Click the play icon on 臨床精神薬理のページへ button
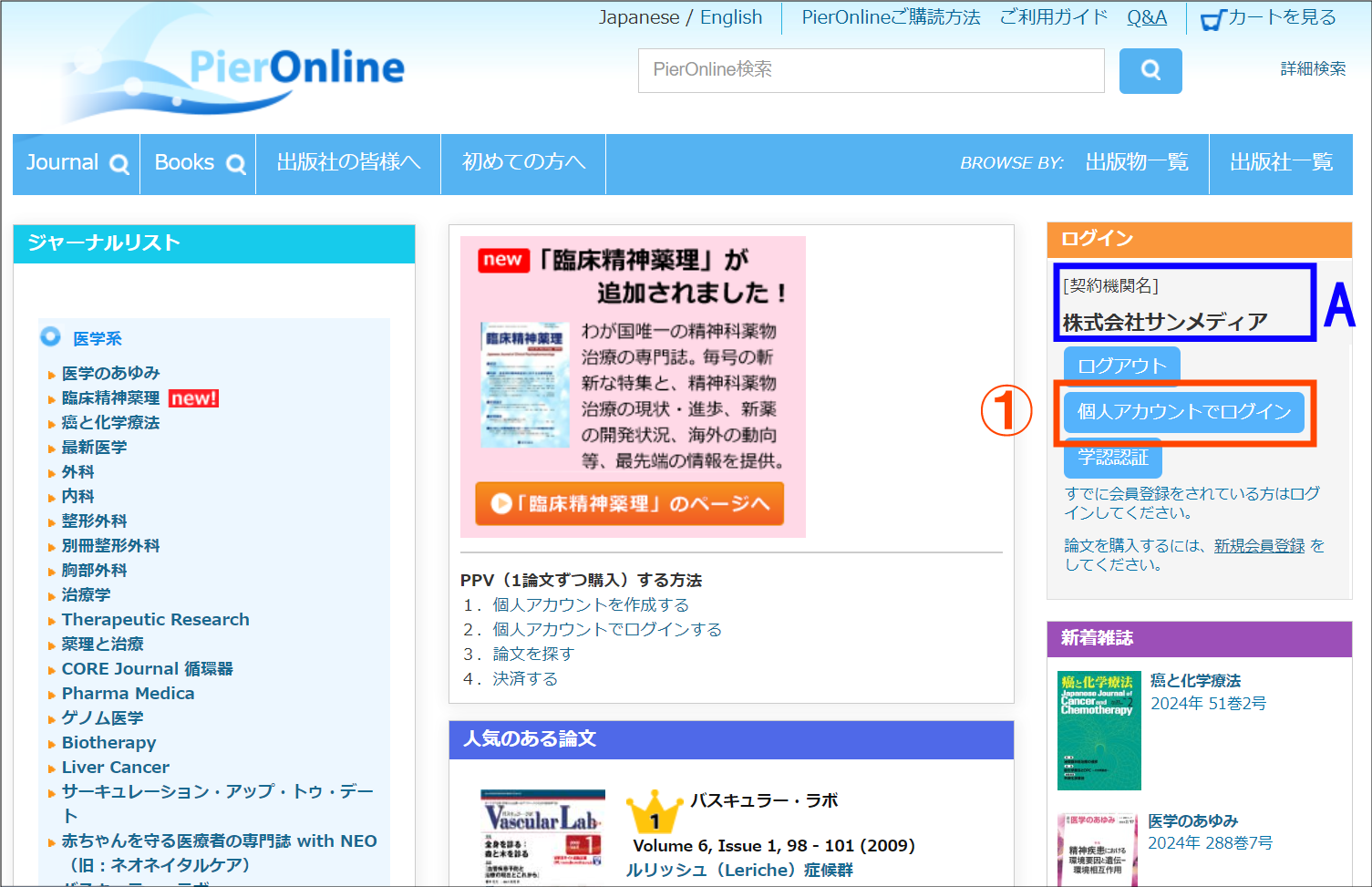The width and height of the screenshot is (1372, 887). [x=501, y=503]
